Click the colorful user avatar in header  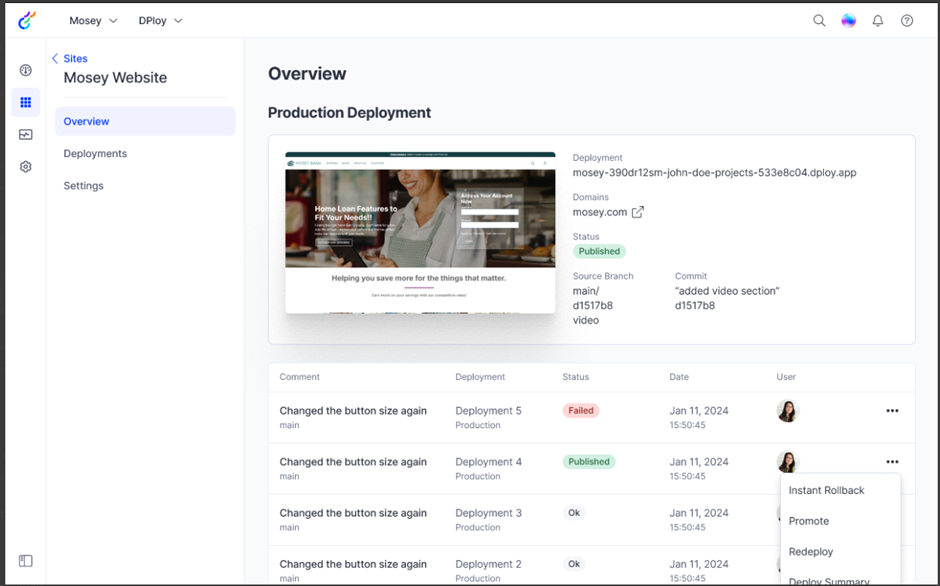point(849,20)
